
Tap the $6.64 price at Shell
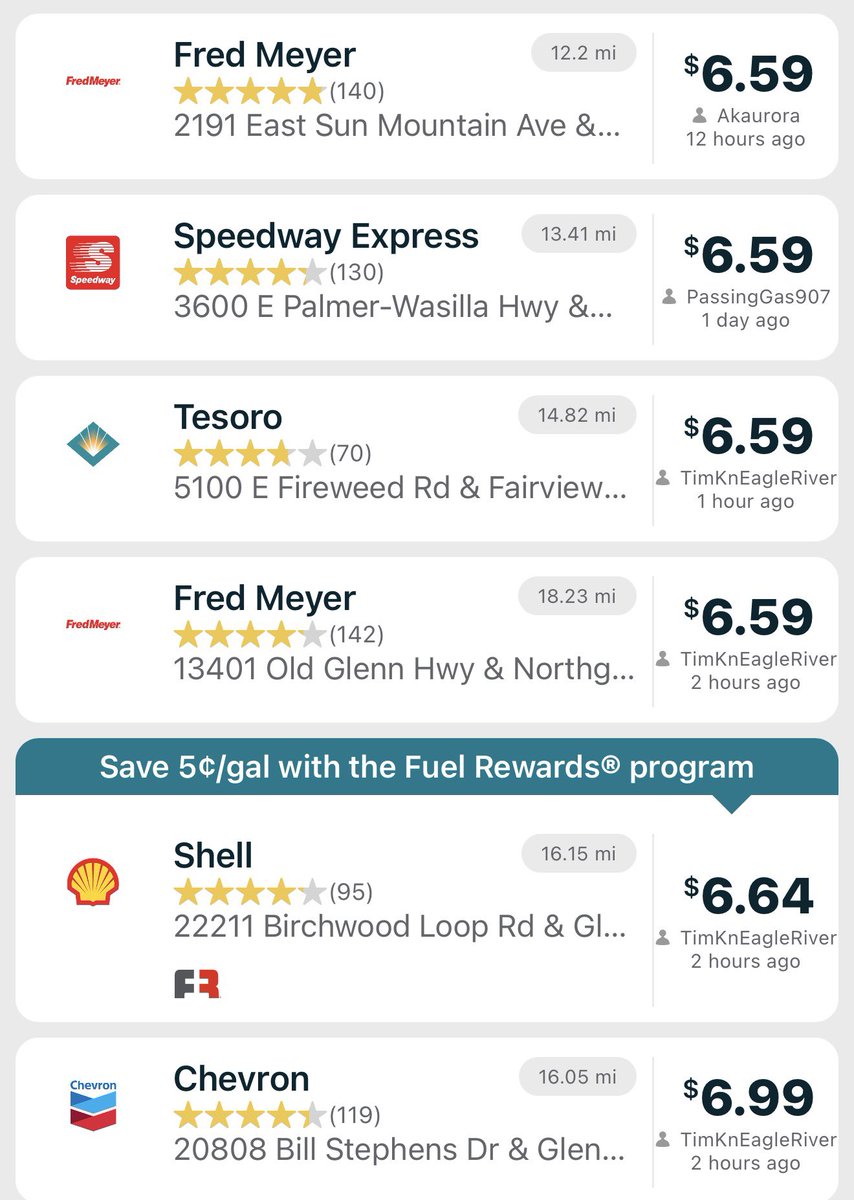pyautogui.click(x=748, y=895)
